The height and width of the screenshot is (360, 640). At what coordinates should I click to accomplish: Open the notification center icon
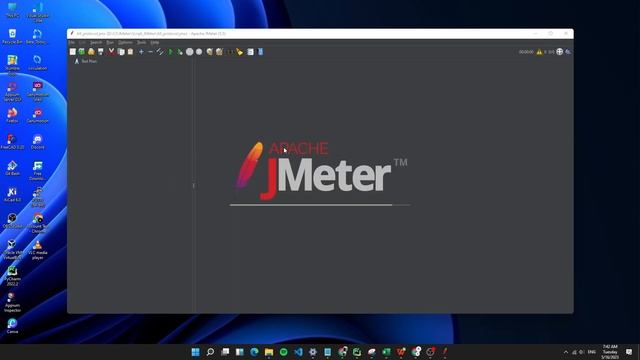click(x=629, y=352)
